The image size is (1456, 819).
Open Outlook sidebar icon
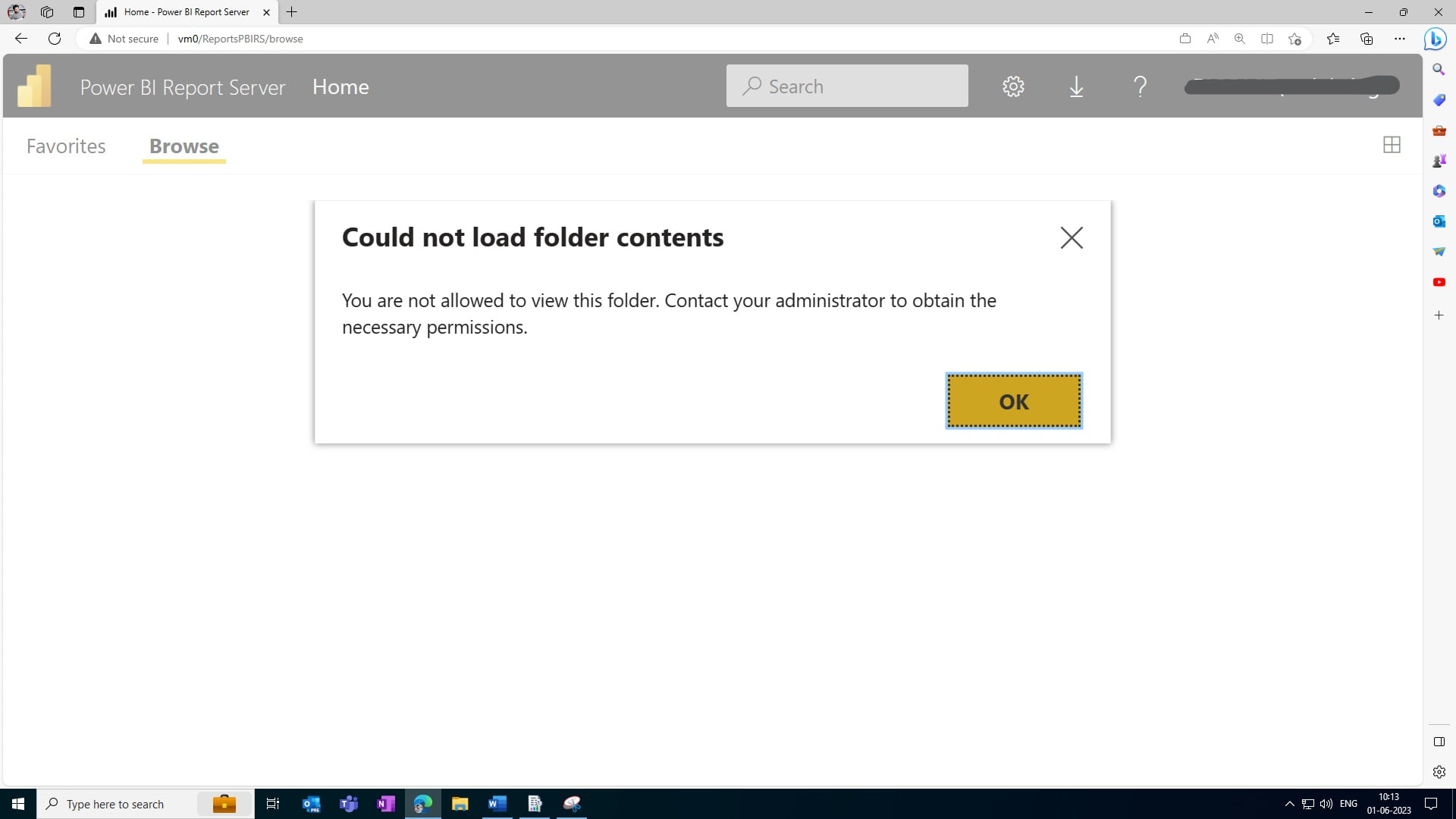1439,221
